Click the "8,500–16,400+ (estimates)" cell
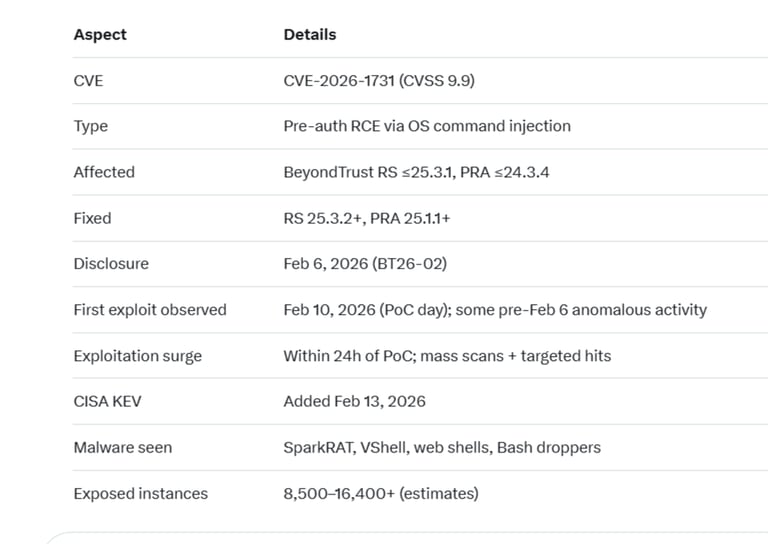Viewport: 768px width, 544px height. [381, 493]
